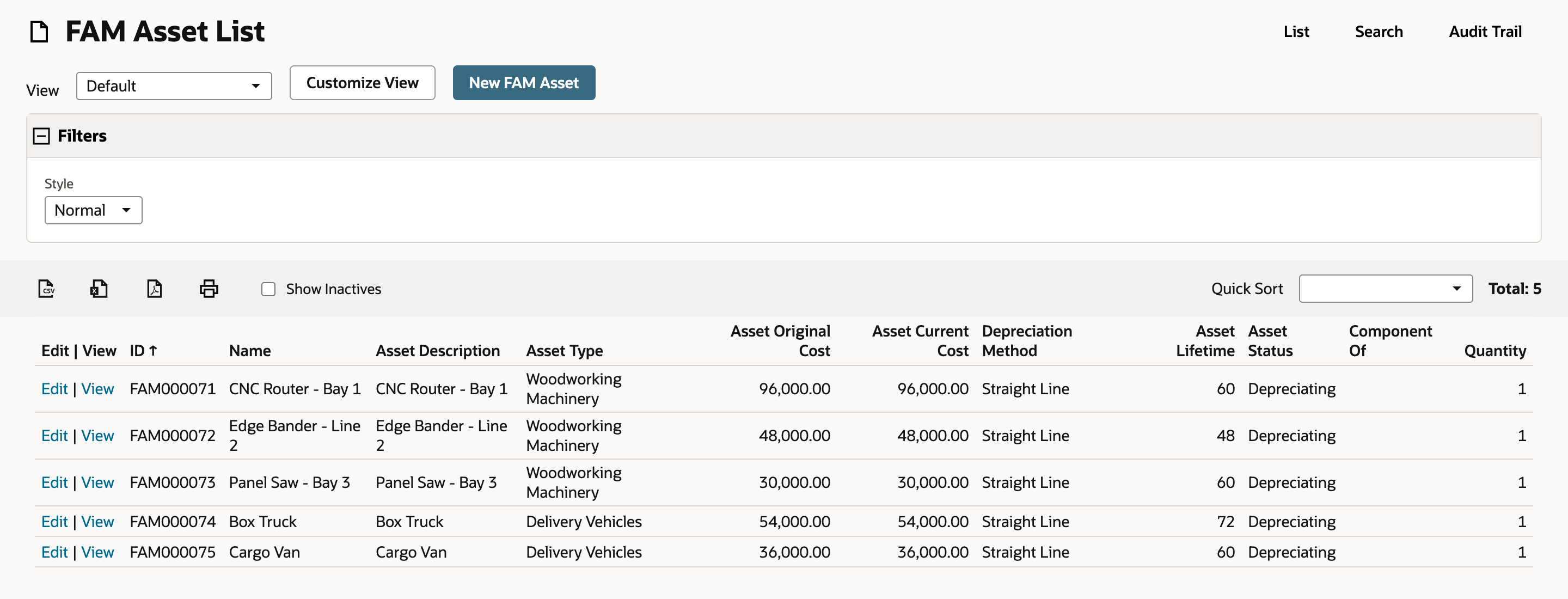Click the page icon beside FAM Asset List
This screenshot has width=1568, height=599.
40,32
